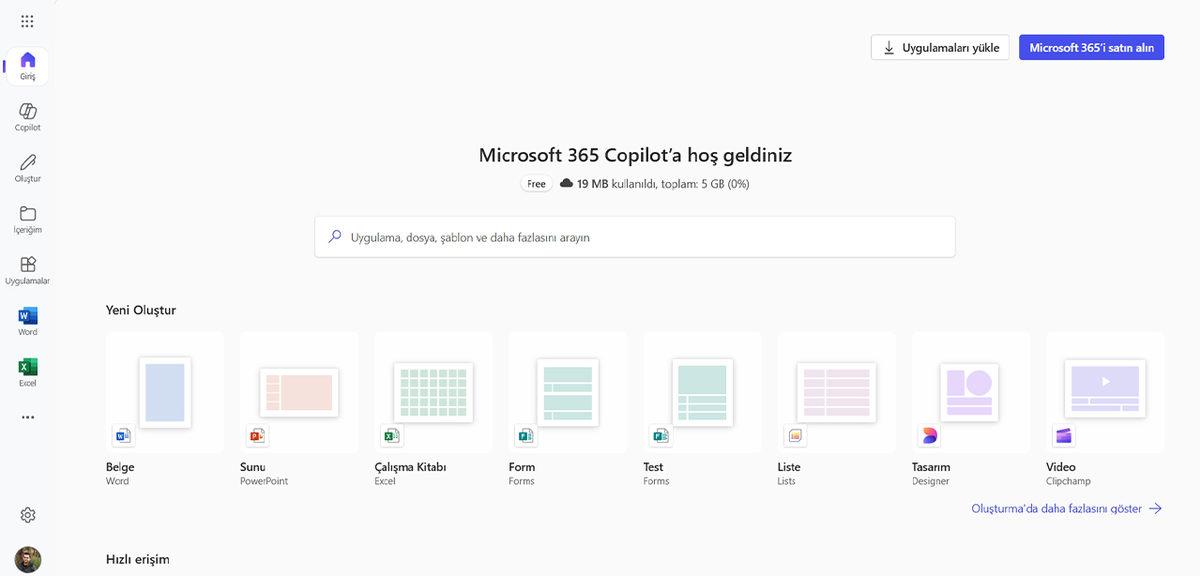Expand more sidebar apps via ellipsis
1200x576 pixels.
tap(27, 416)
